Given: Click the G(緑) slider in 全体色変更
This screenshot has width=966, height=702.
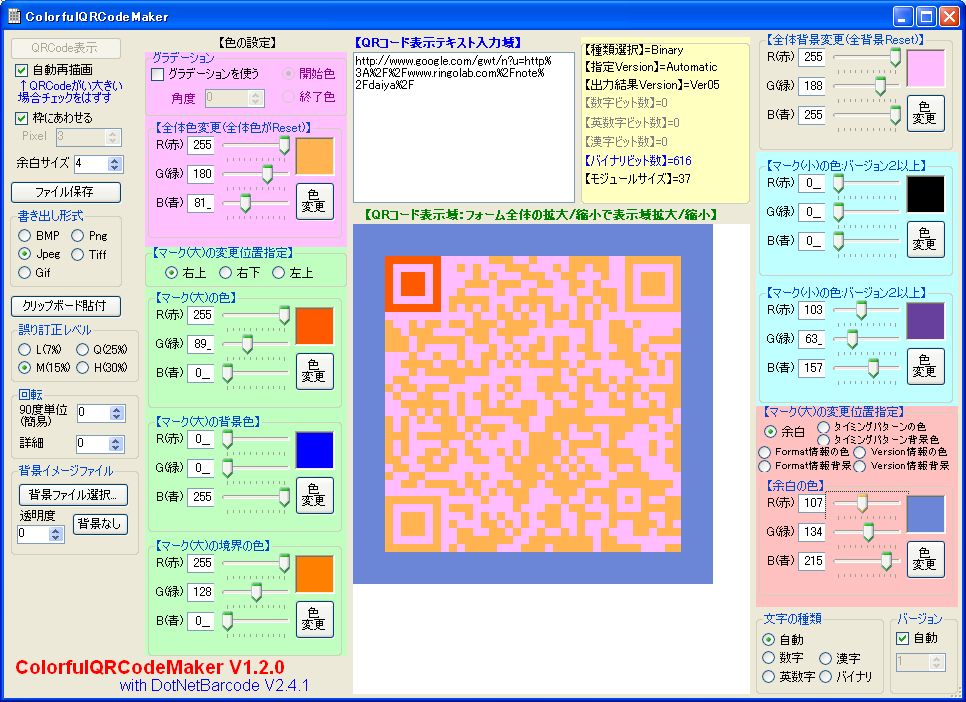Looking at the screenshot, I should [x=256, y=174].
